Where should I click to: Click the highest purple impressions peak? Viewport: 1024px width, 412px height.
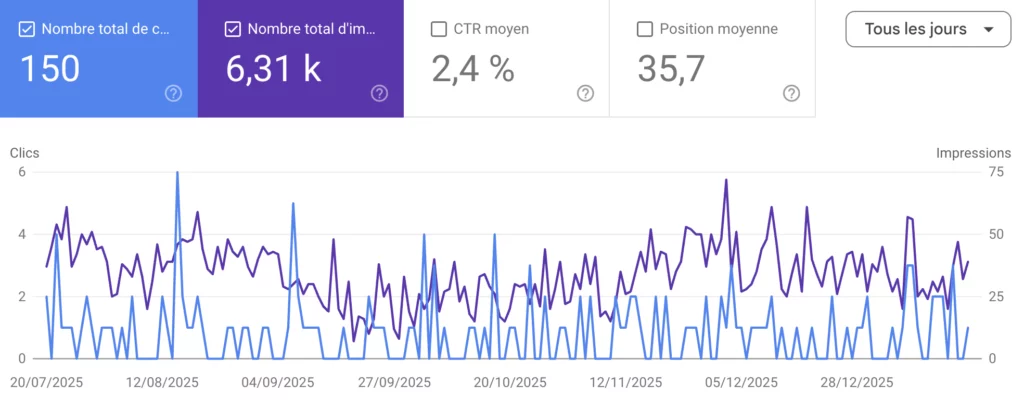coord(726,180)
